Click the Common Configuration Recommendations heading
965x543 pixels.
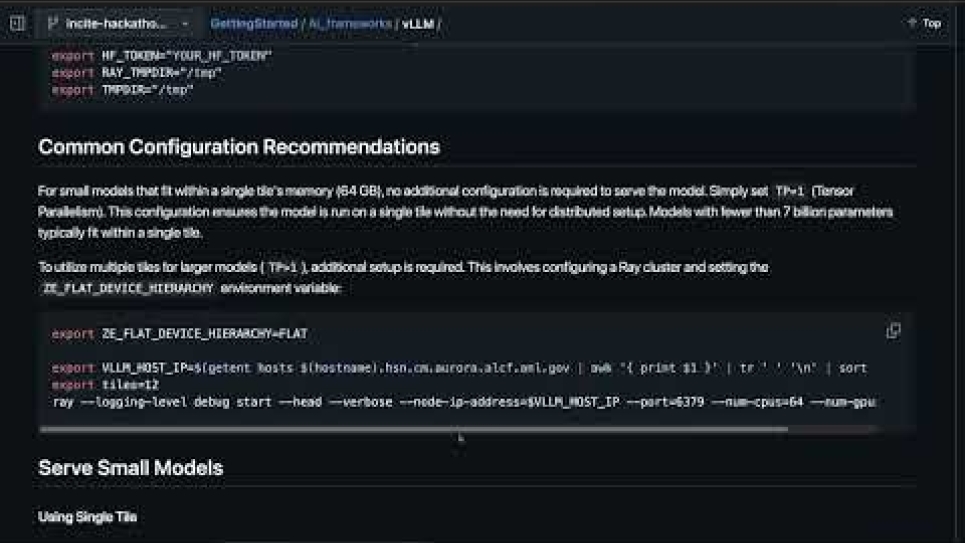tap(239, 147)
